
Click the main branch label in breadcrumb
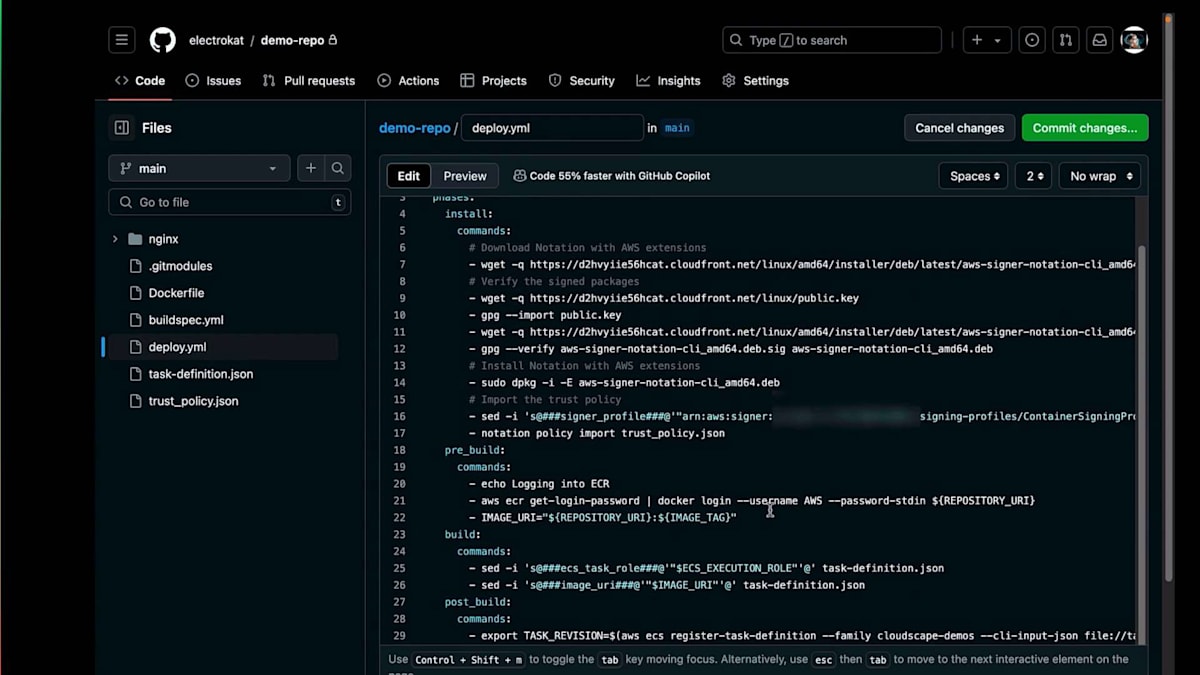pyautogui.click(x=677, y=128)
